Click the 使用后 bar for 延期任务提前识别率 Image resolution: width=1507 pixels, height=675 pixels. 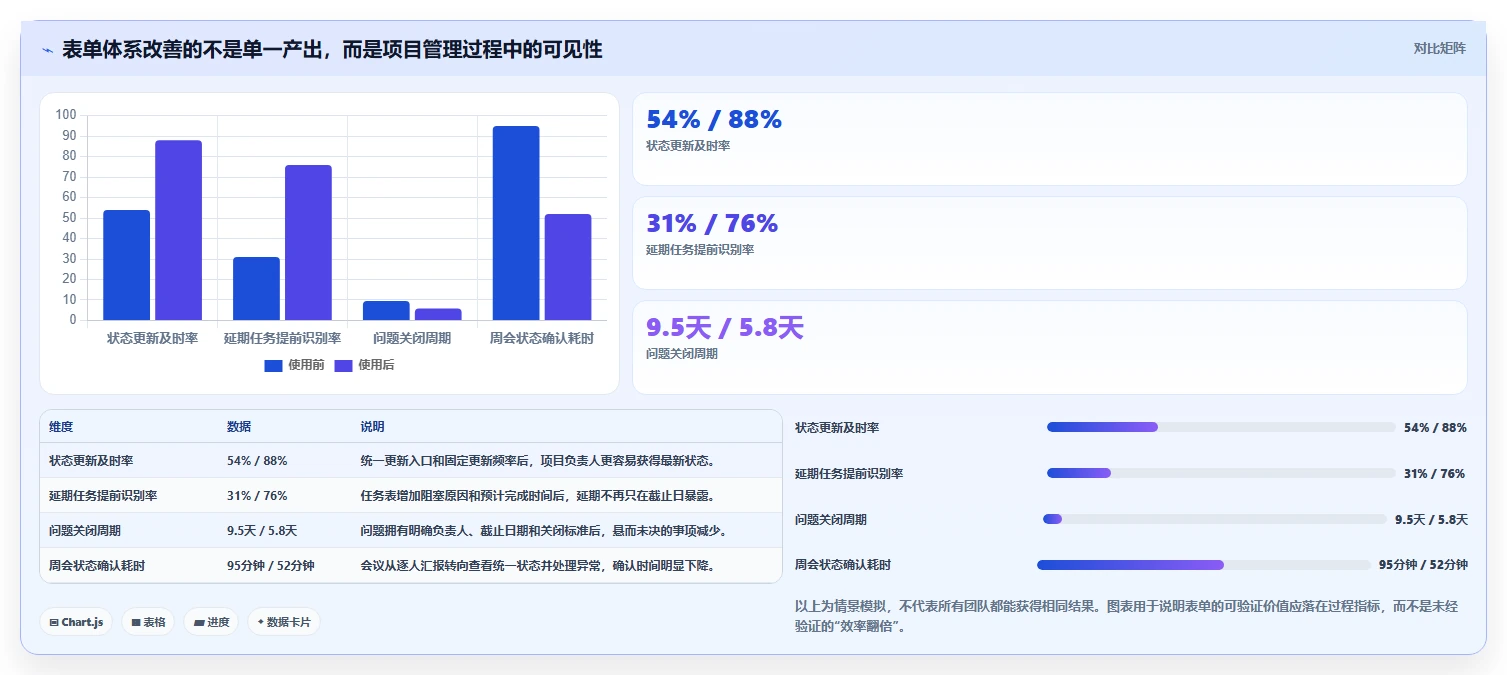pyautogui.click(x=308, y=243)
